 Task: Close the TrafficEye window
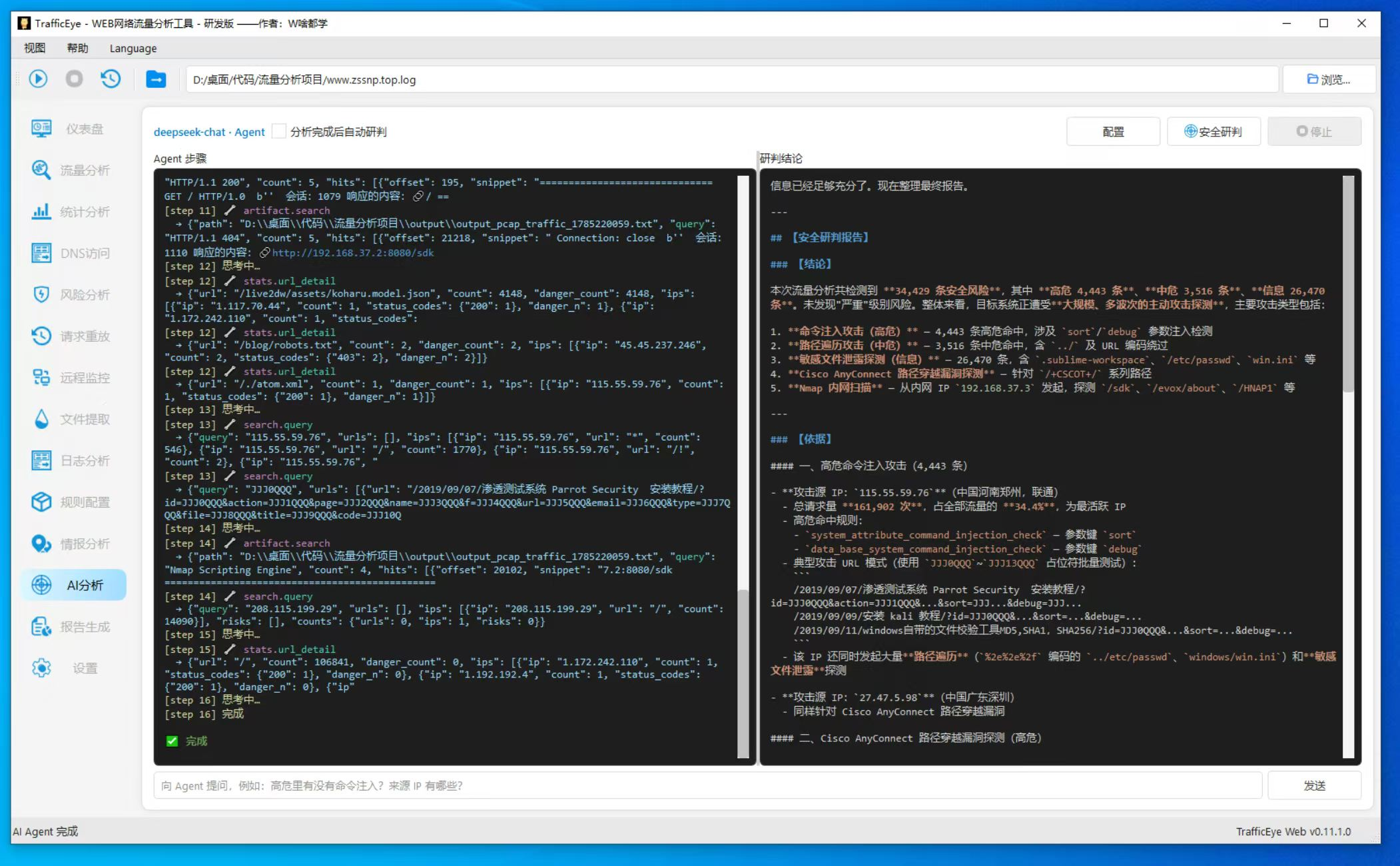pos(1361,23)
